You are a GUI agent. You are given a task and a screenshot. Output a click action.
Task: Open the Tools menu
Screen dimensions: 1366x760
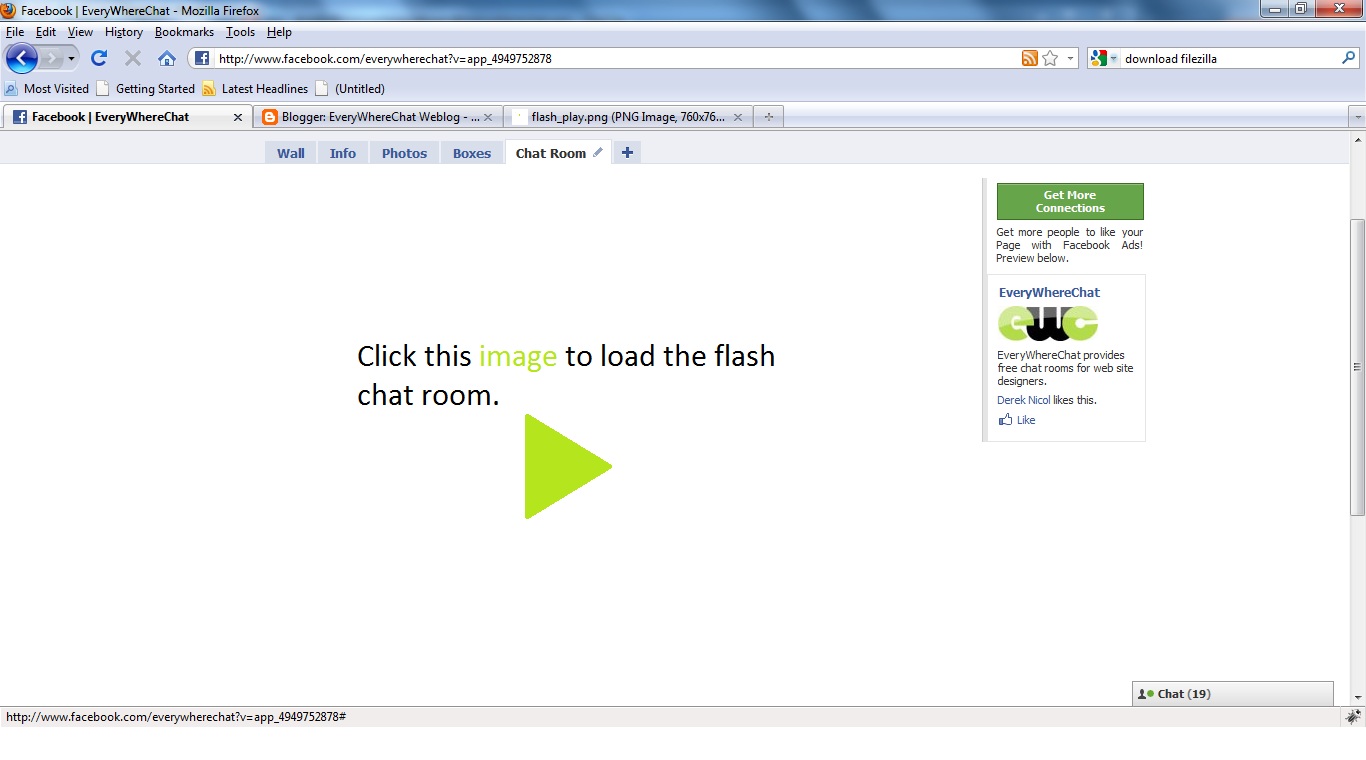pos(240,32)
